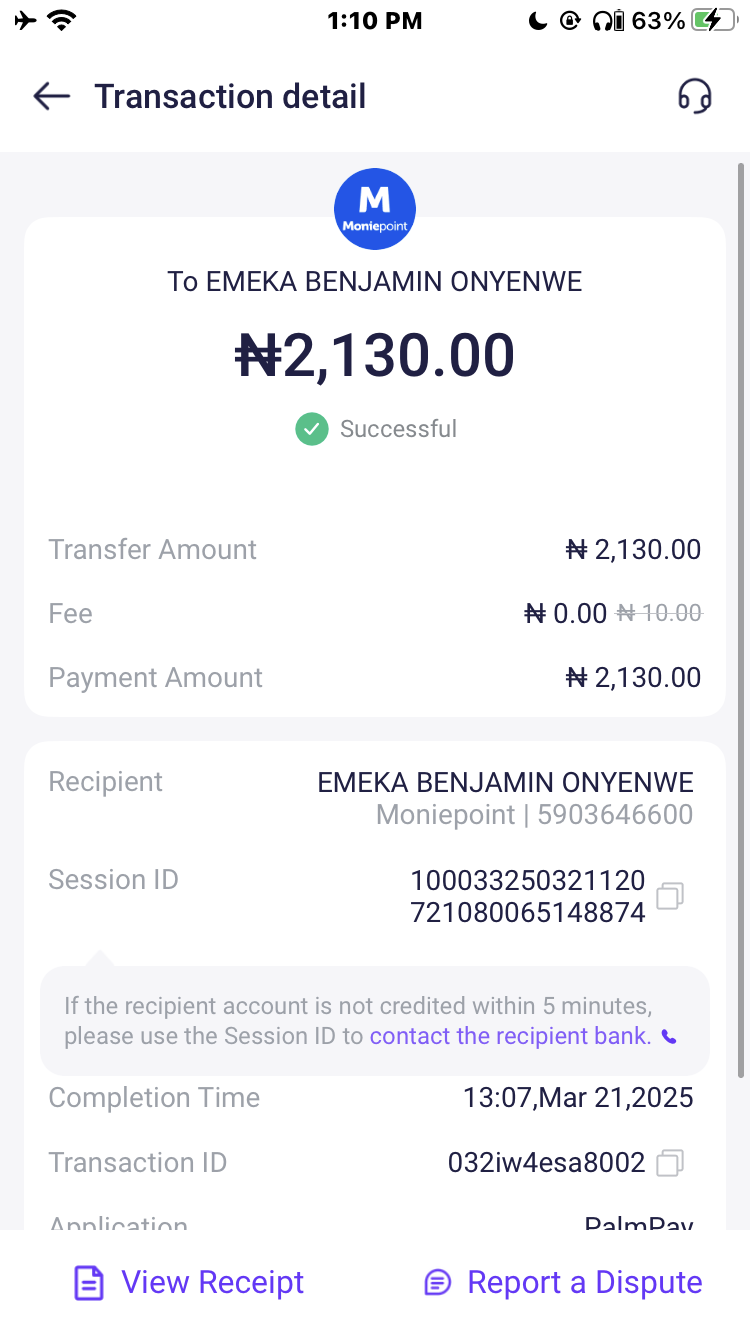Tap the ₦2,130.00 headline amount
750x1334 pixels.
pos(375,355)
